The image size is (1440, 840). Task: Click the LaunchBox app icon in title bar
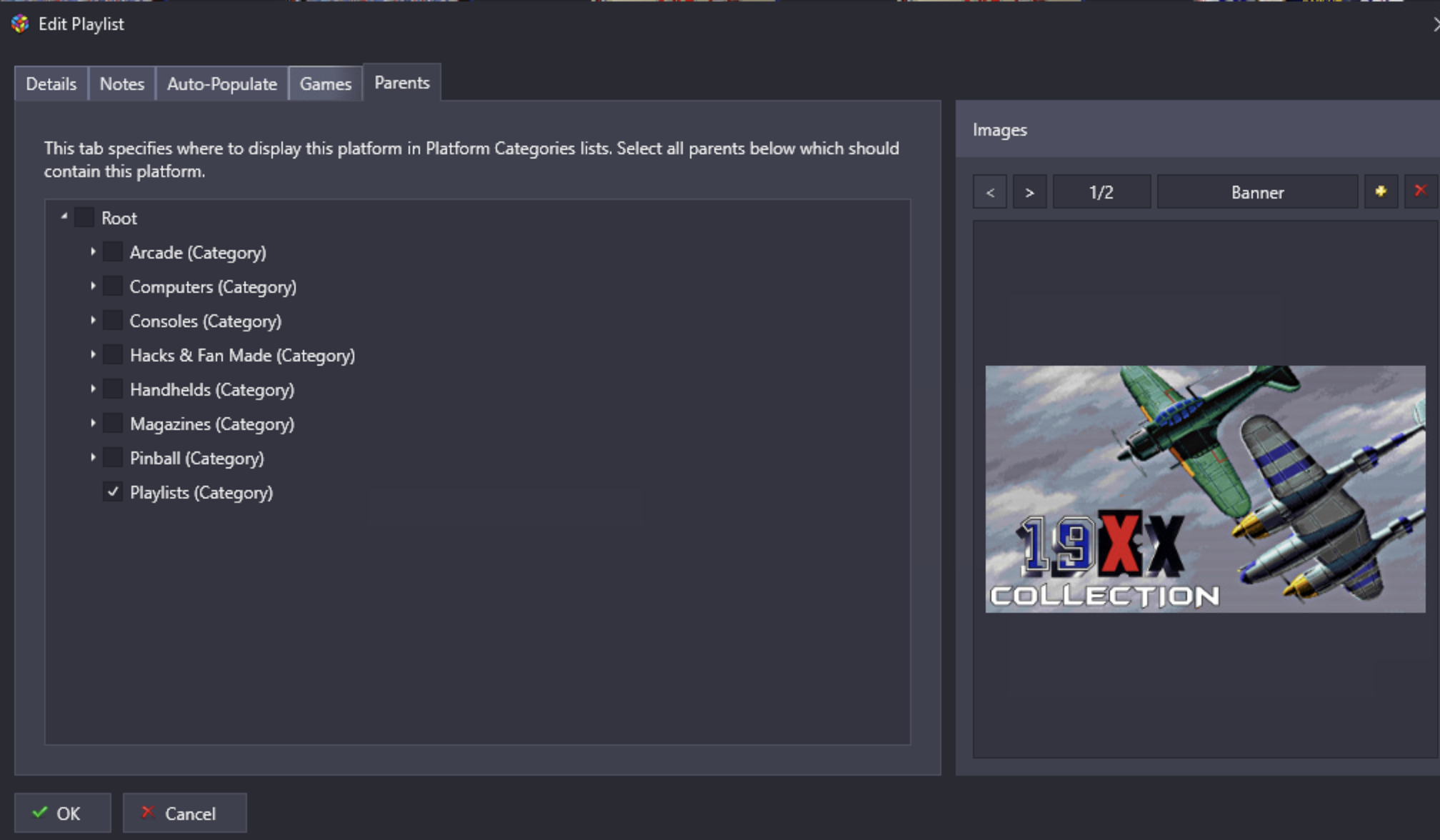click(20, 24)
